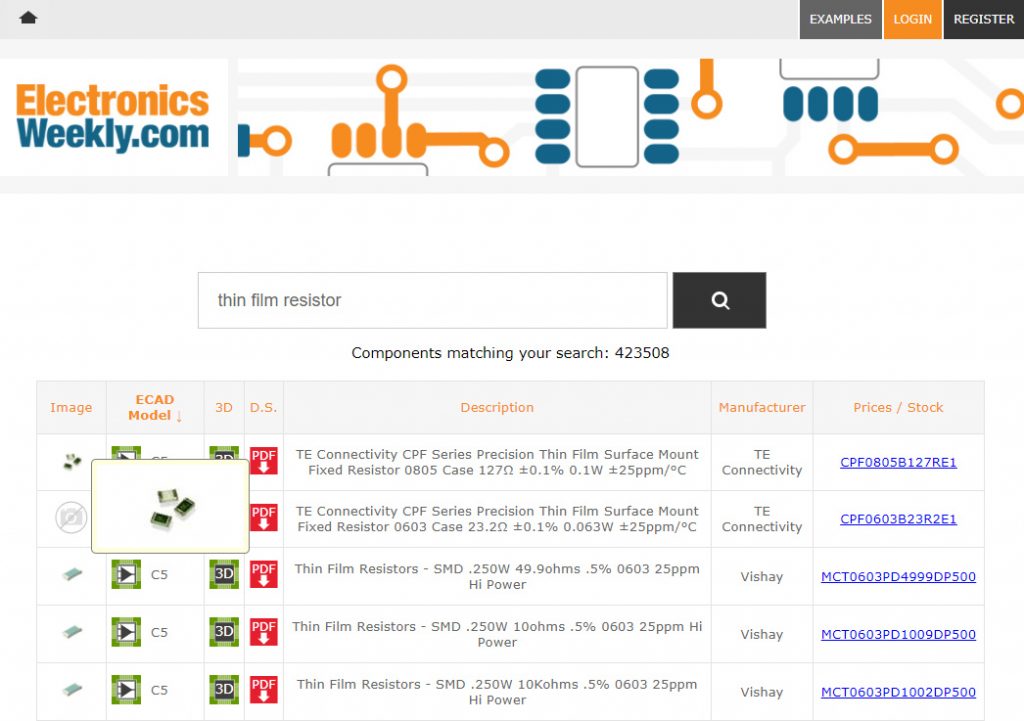Click Vishay manufacturer in the 49.9ohms row
The image size is (1024, 721).
tap(761, 577)
